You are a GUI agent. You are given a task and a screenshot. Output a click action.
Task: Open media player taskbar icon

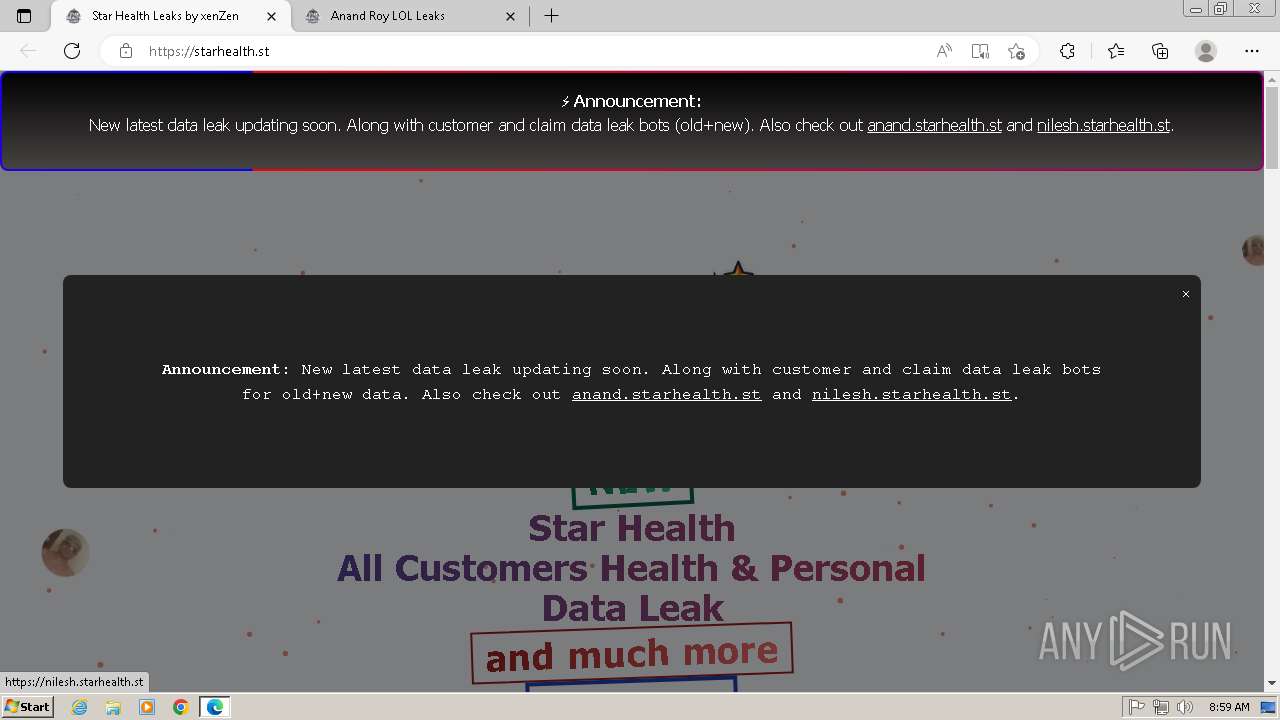pos(147,707)
